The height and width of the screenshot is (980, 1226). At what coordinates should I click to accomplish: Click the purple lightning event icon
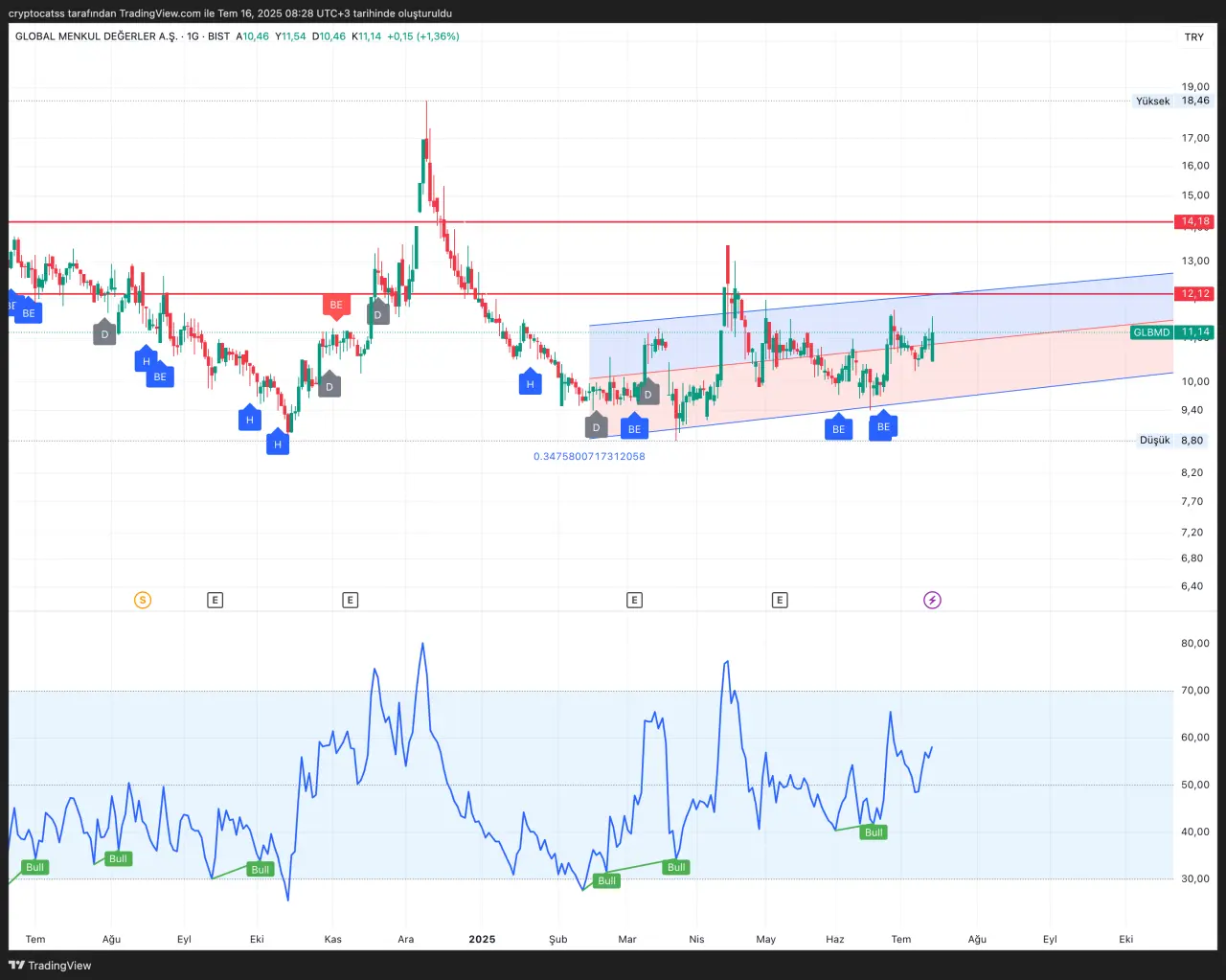(932, 601)
